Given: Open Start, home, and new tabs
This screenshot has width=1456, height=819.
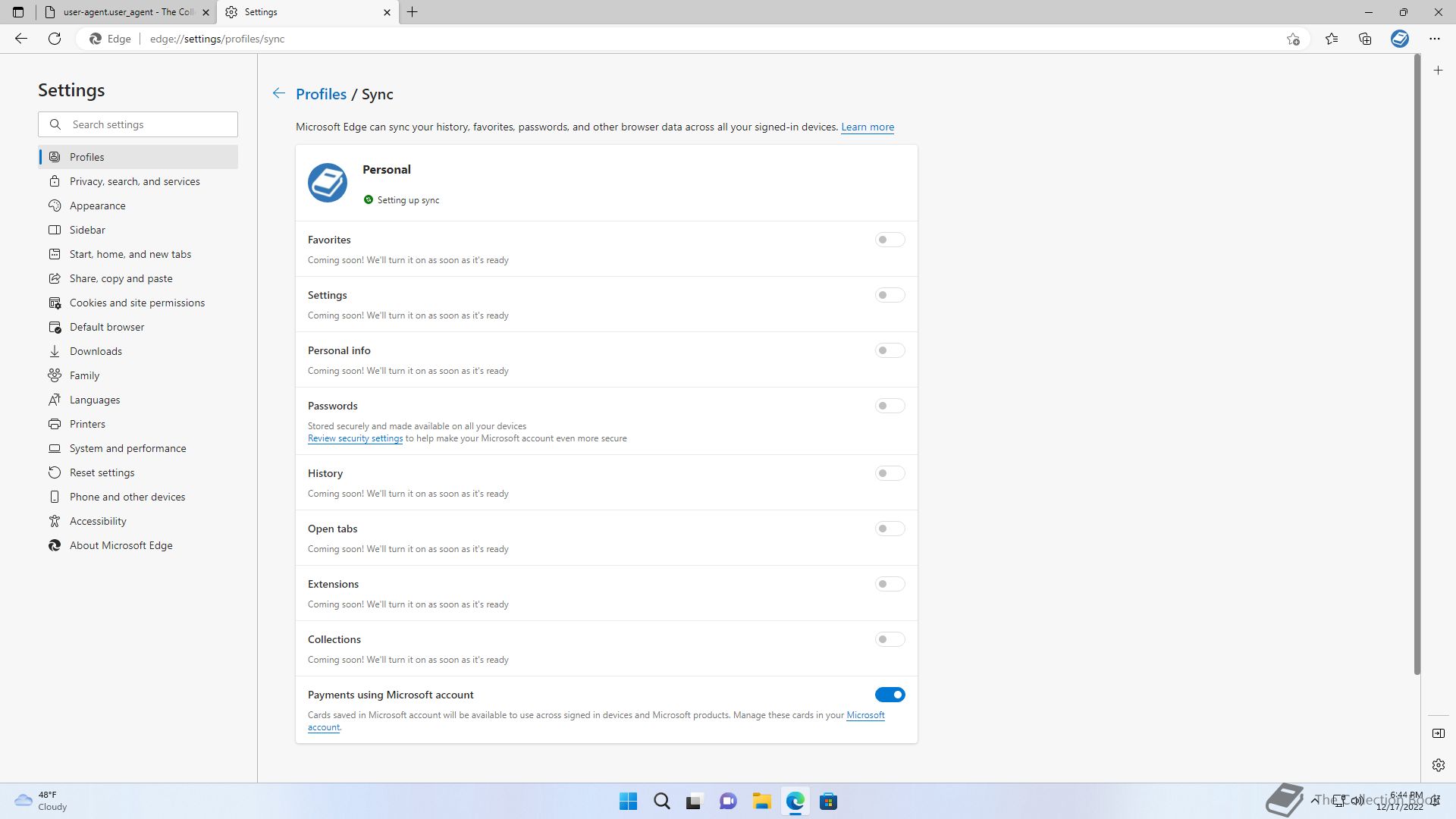Looking at the screenshot, I should 138,254.
